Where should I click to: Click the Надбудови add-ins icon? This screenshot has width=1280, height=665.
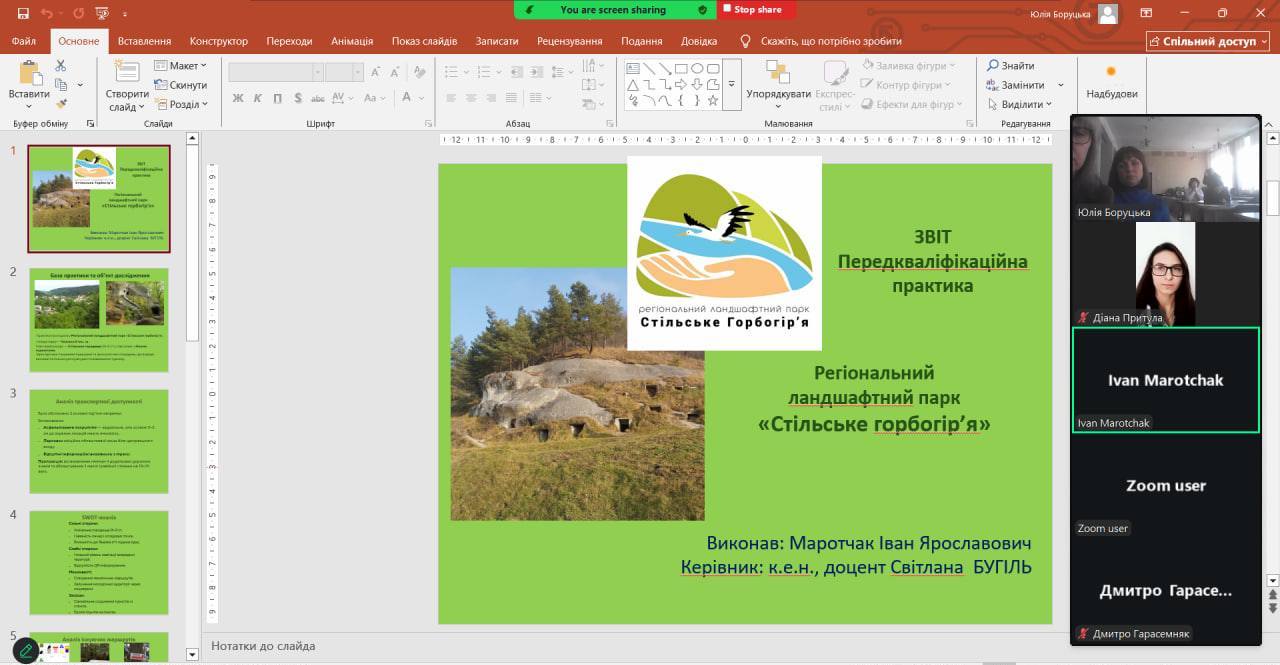(1111, 72)
